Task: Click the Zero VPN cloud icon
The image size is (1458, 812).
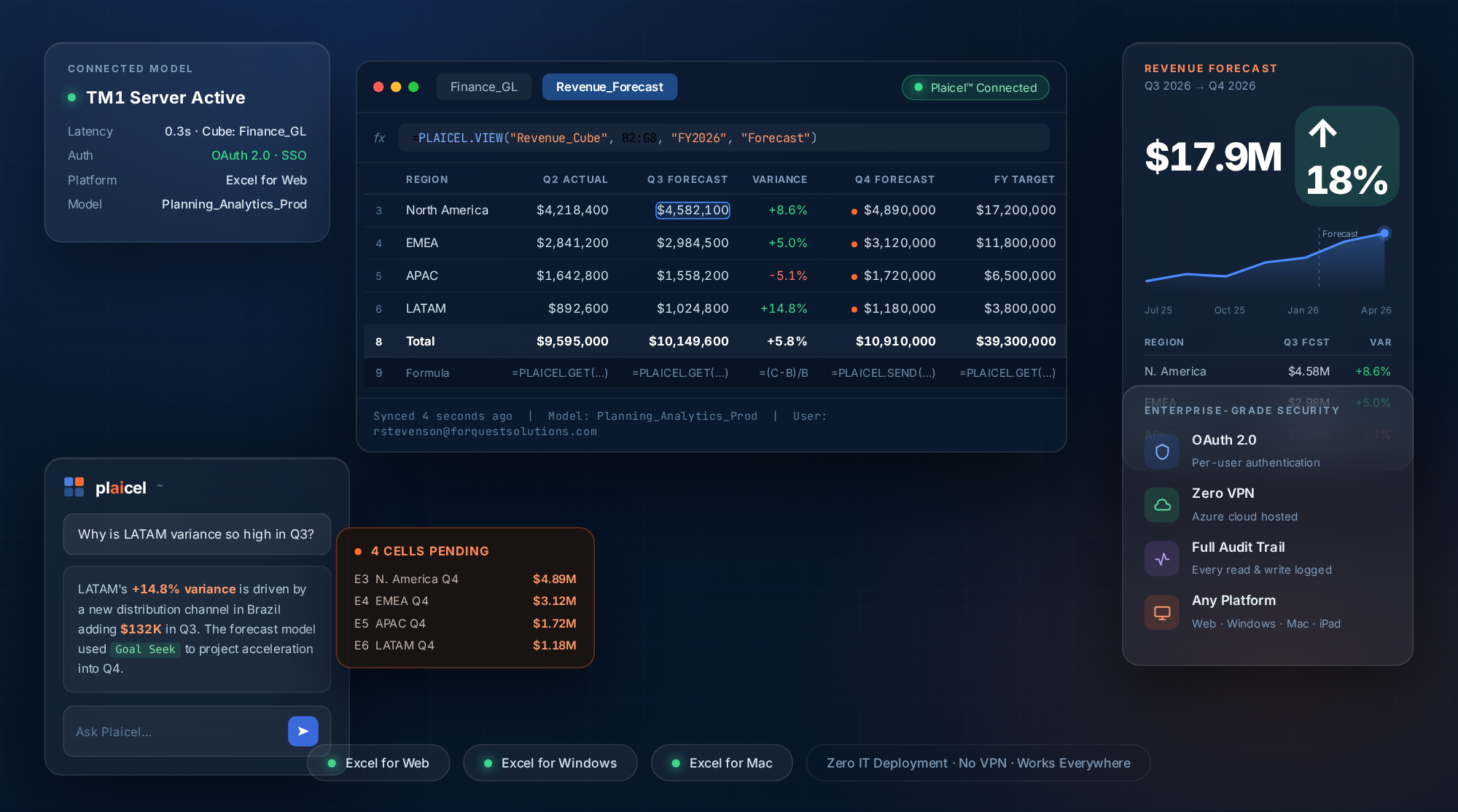Action: [1162, 505]
